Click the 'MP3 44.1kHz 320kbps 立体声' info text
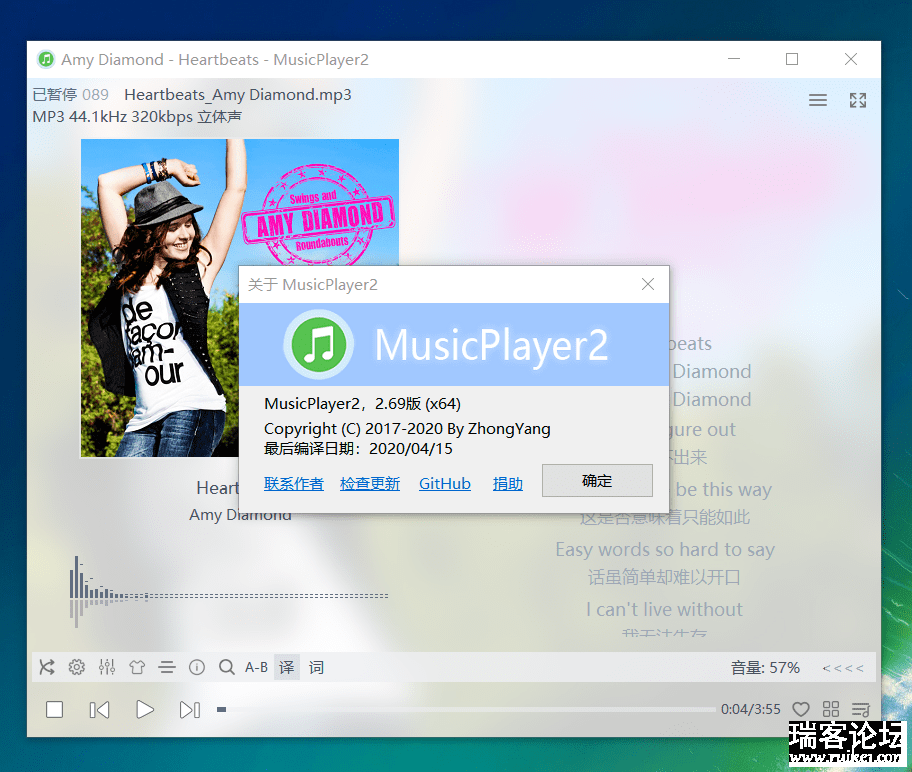 pos(137,117)
